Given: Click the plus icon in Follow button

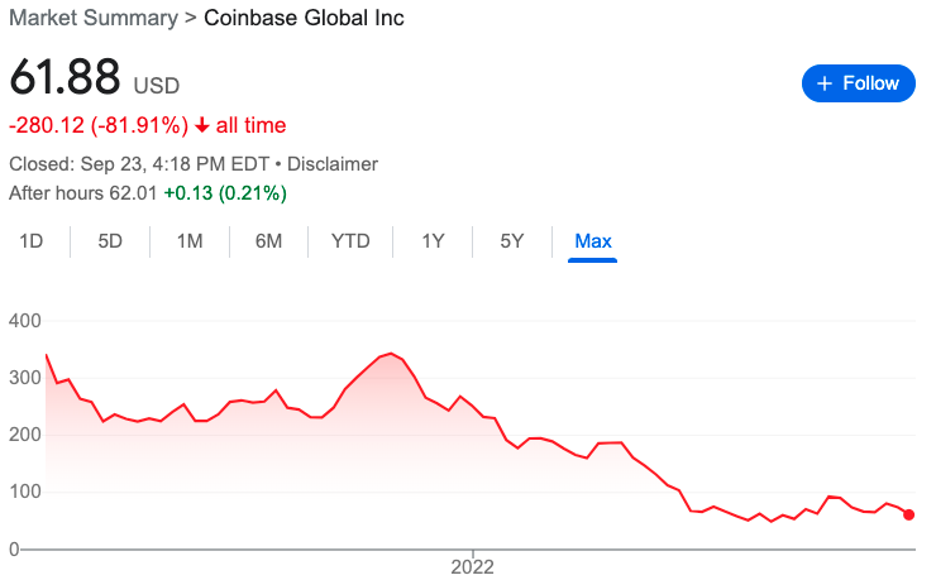Looking at the screenshot, I should [x=824, y=84].
